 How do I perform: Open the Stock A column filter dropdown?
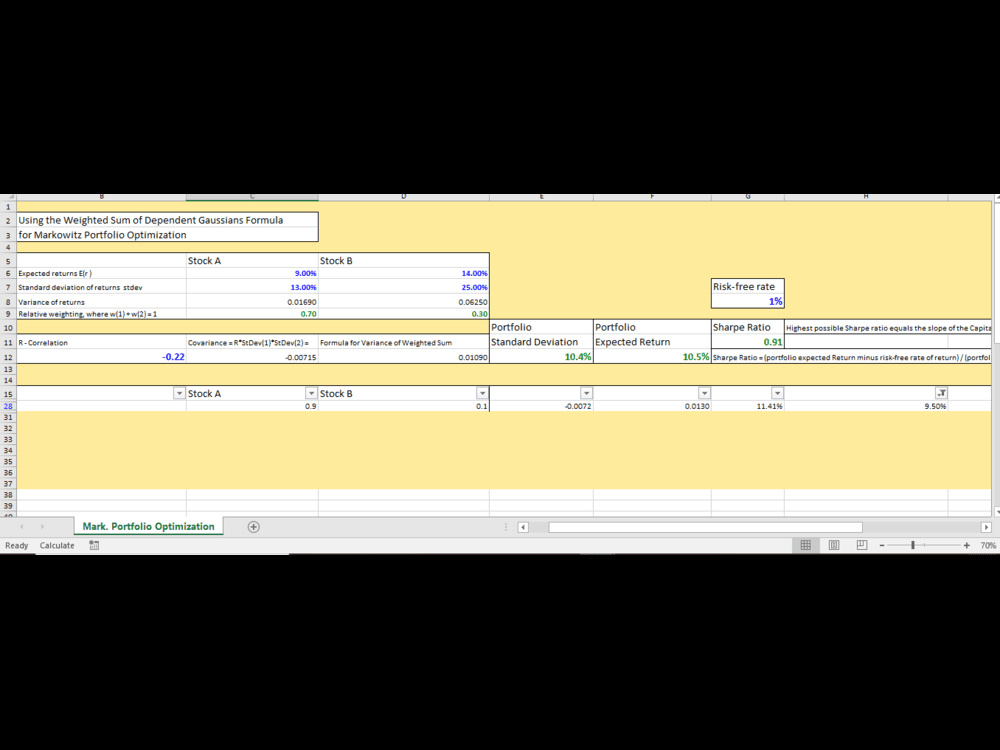[x=311, y=393]
